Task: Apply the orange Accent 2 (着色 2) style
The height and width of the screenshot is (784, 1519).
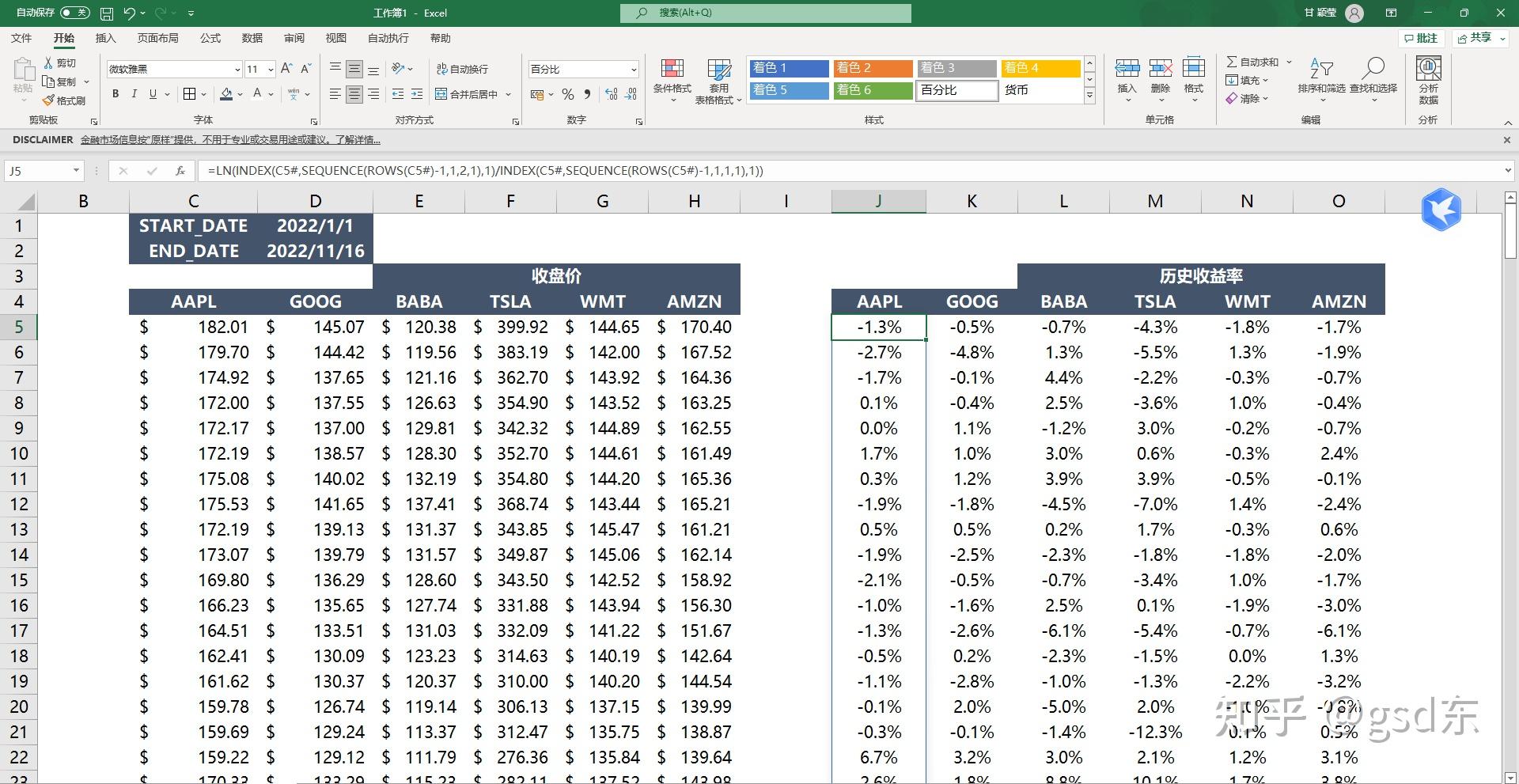Action: coord(873,68)
